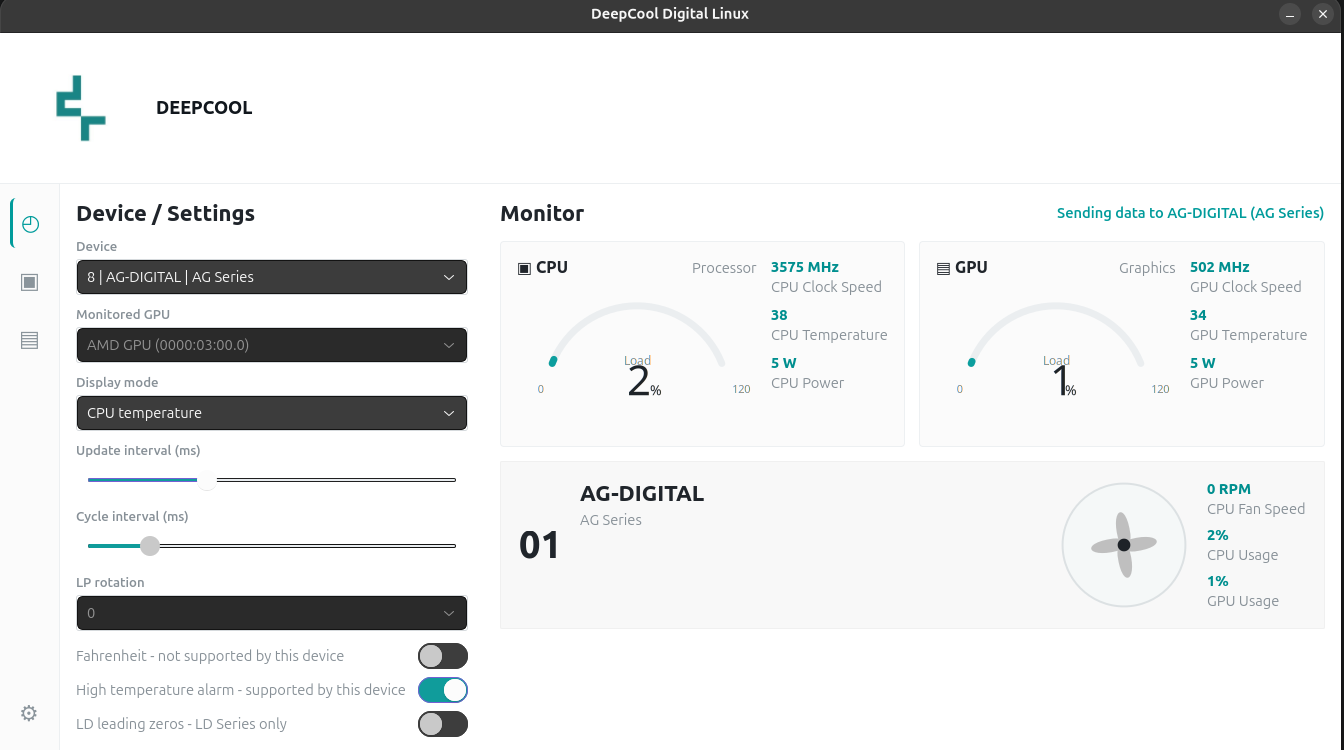
Task: Click the 'CPU Power' label
Action: pyautogui.click(x=808, y=383)
